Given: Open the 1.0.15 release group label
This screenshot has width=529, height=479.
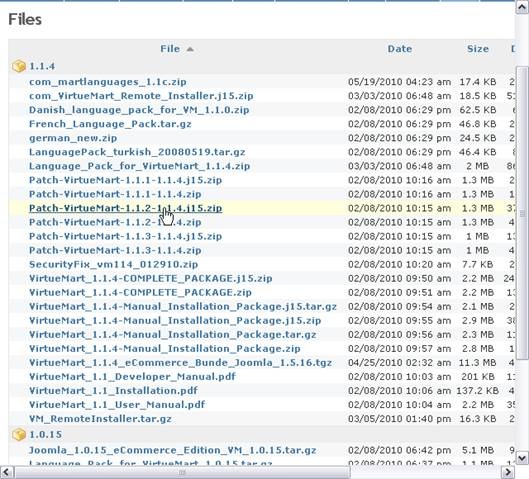Looking at the screenshot, I should coord(46,434).
